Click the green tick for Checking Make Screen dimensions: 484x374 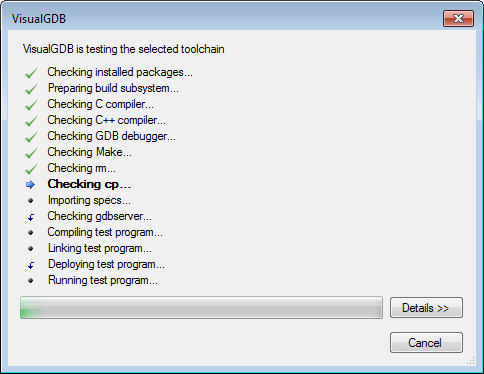point(31,153)
